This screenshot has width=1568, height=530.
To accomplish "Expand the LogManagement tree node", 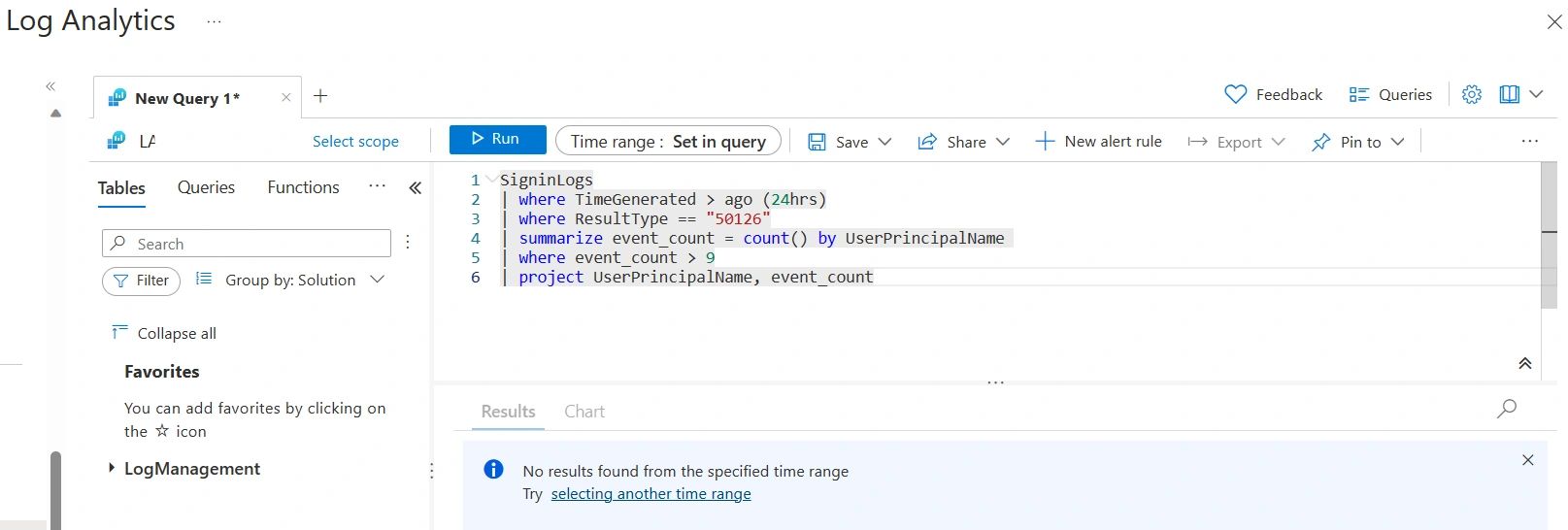I will pyautogui.click(x=112, y=468).
